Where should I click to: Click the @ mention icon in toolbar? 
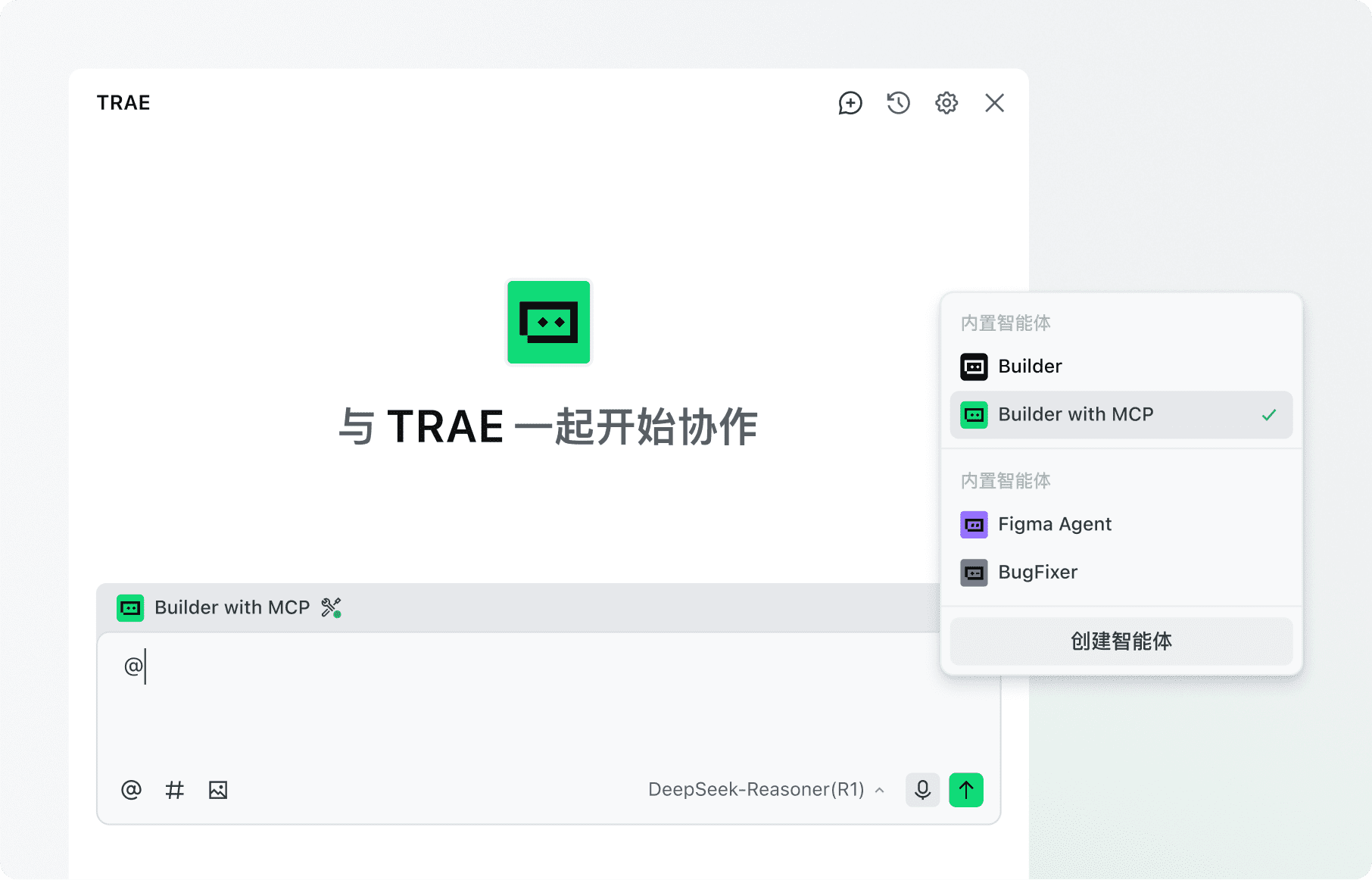point(131,790)
